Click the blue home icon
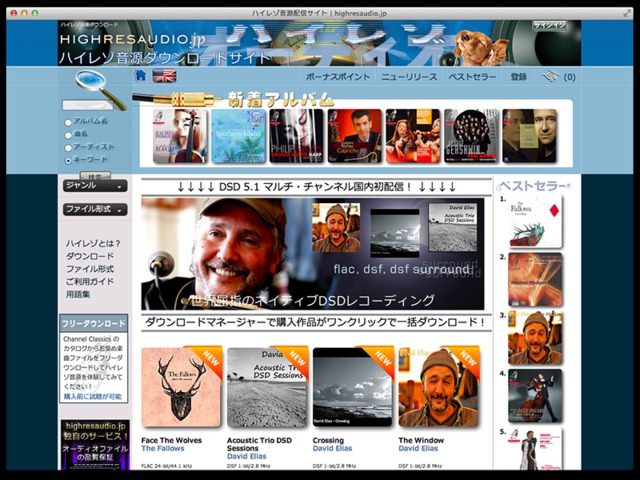This screenshot has height=480, width=640. tap(140, 76)
